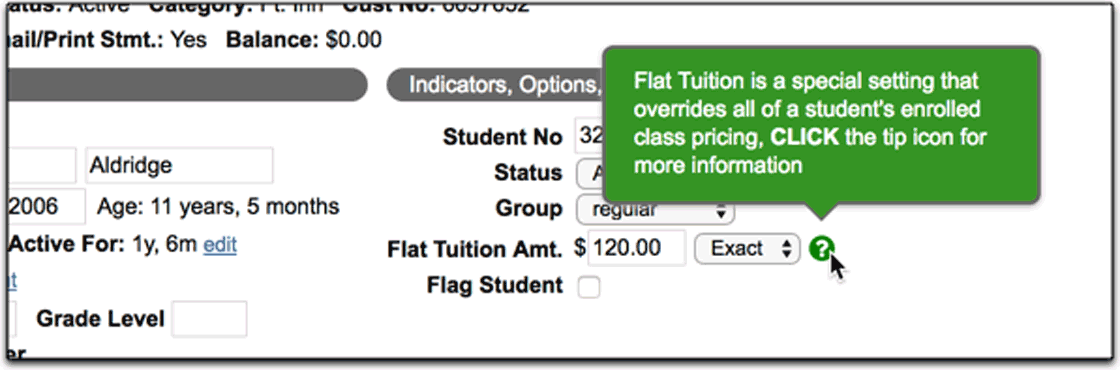The height and width of the screenshot is (370, 1120).
Task: Click the Flat Tuition Amt. label
Action: 475,249
